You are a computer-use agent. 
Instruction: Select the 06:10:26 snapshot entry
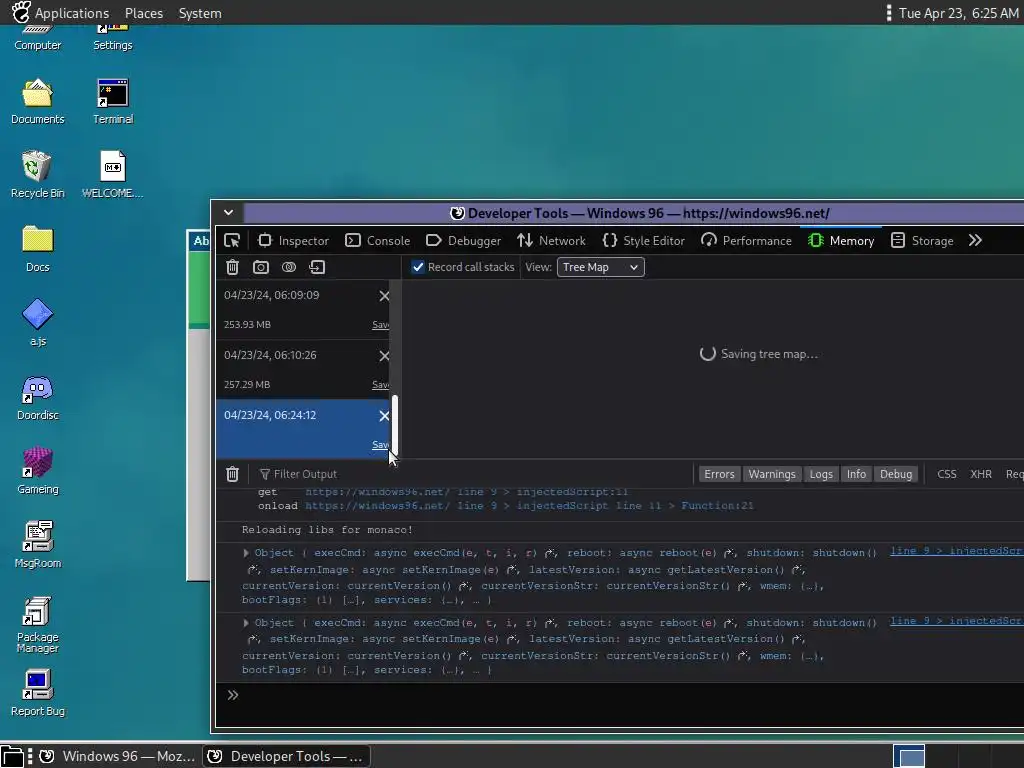click(x=302, y=370)
